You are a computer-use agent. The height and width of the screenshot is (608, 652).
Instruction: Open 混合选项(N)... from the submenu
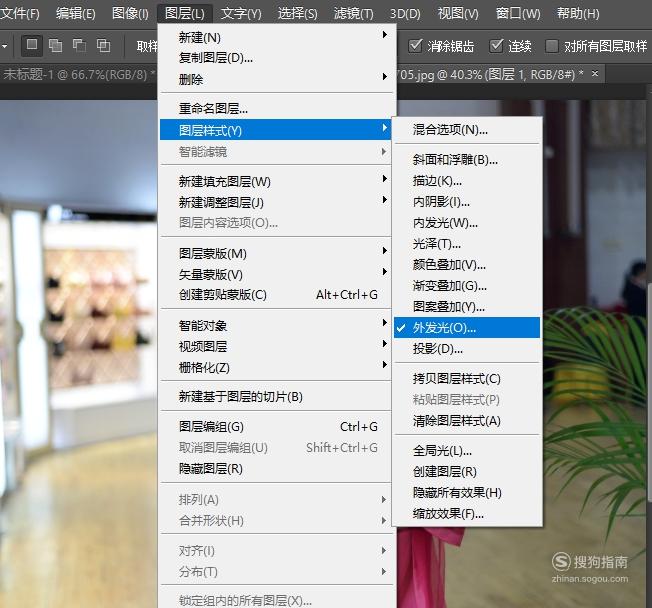click(467, 130)
